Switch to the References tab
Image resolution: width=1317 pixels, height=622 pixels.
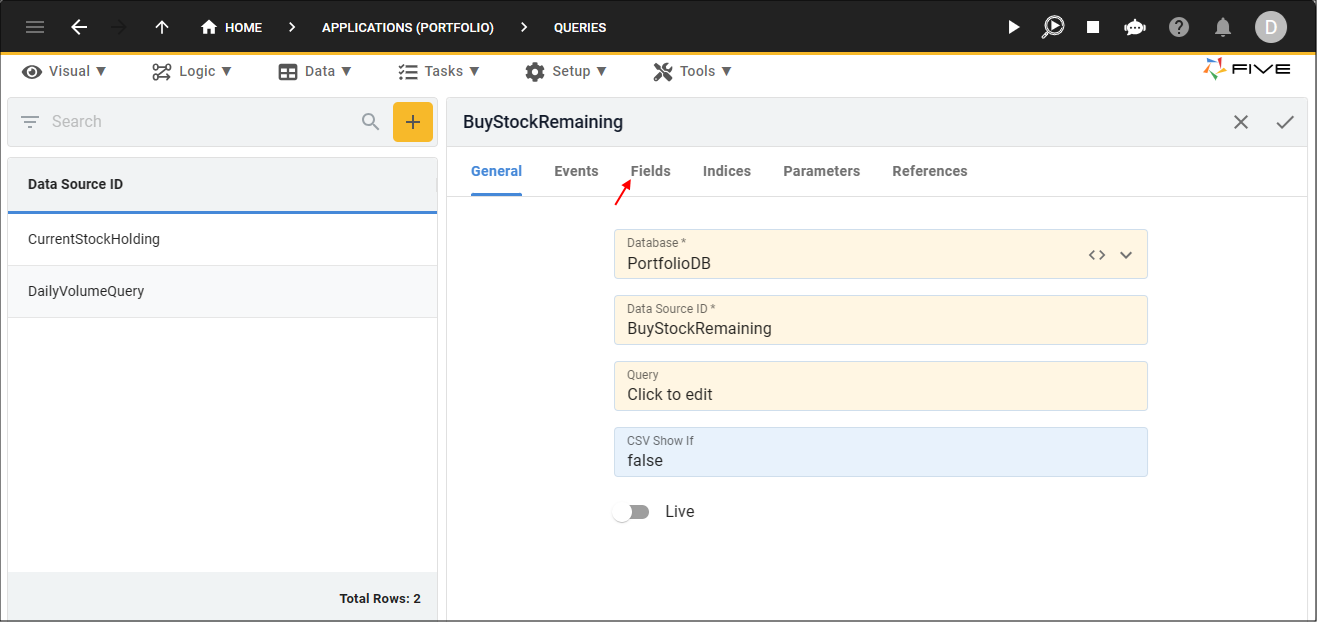point(930,171)
